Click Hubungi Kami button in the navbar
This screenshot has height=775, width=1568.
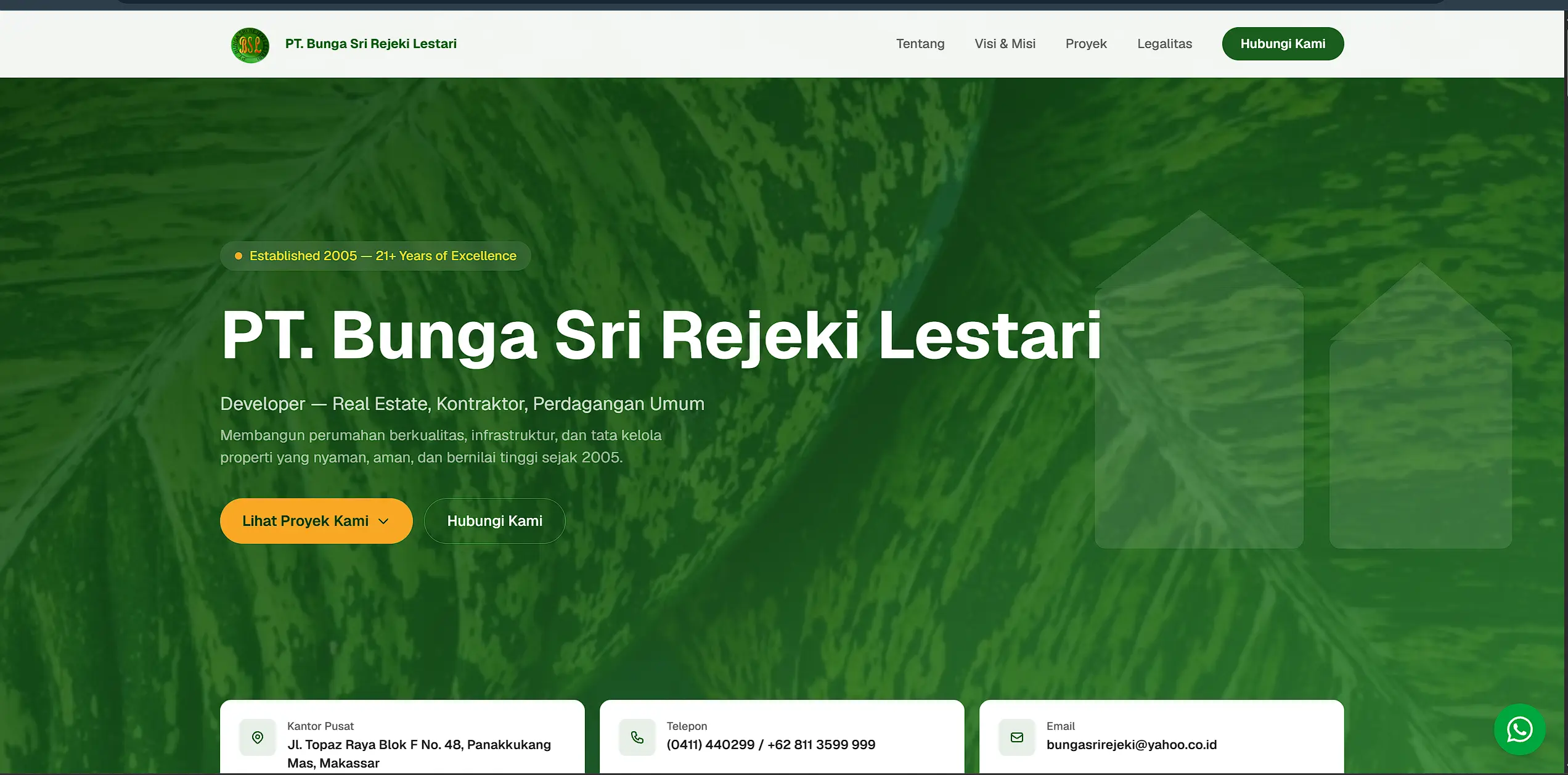point(1283,44)
